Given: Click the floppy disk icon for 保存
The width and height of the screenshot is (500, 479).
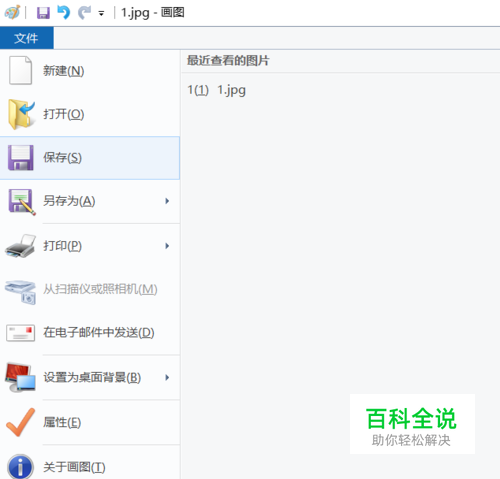Looking at the screenshot, I should (21, 158).
